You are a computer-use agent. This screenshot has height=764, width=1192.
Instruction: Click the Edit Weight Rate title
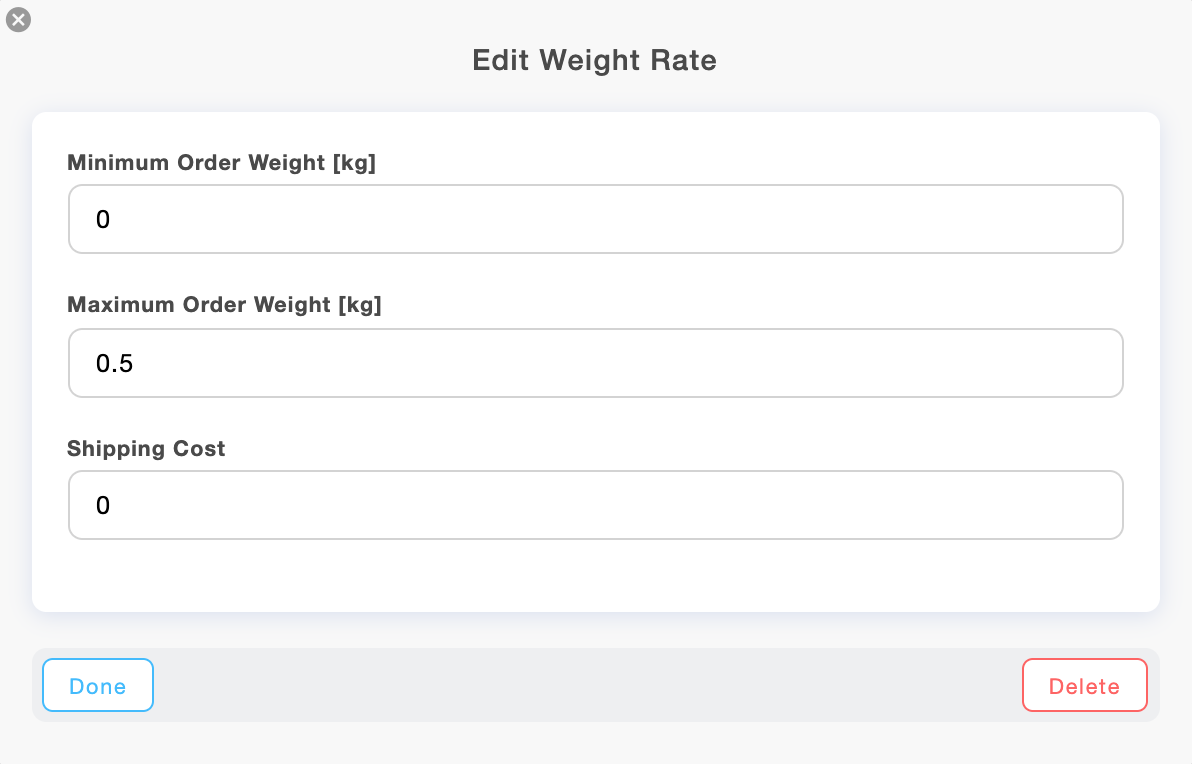coord(594,60)
